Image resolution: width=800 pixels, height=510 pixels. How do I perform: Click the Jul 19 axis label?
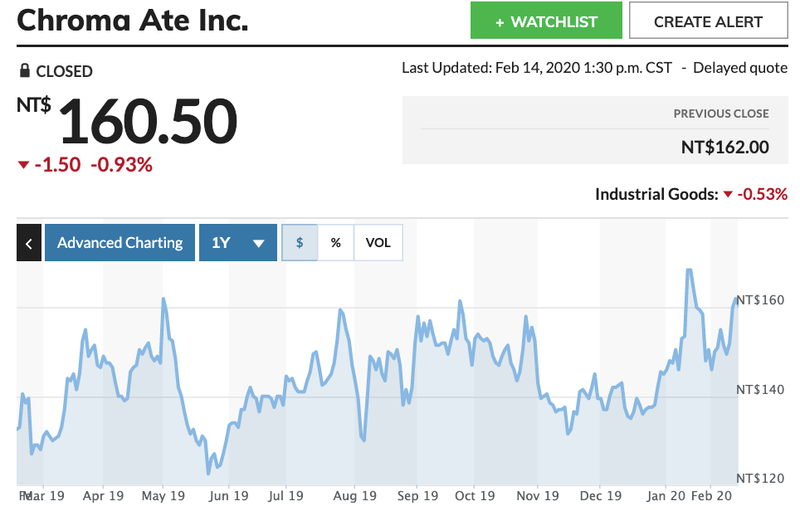pyautogui.click(x=286, y=496)
